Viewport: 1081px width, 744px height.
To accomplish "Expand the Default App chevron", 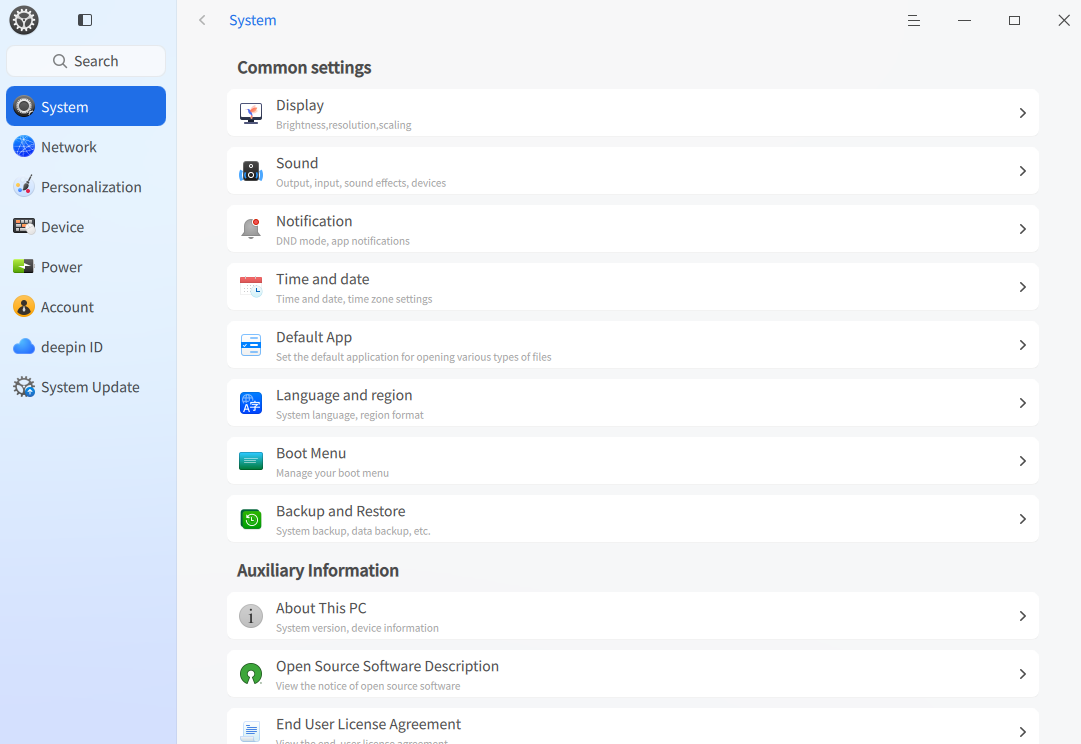I will coord(1022,345).
